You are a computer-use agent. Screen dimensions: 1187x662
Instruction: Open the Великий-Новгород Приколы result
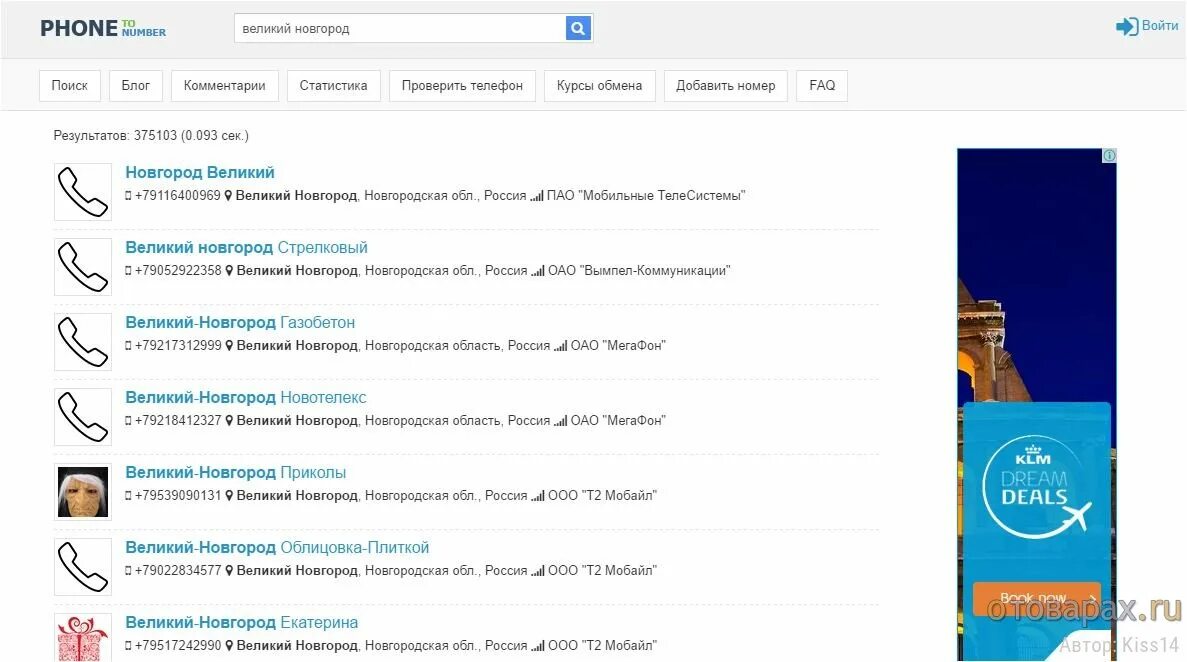click(x=235, y=473)
